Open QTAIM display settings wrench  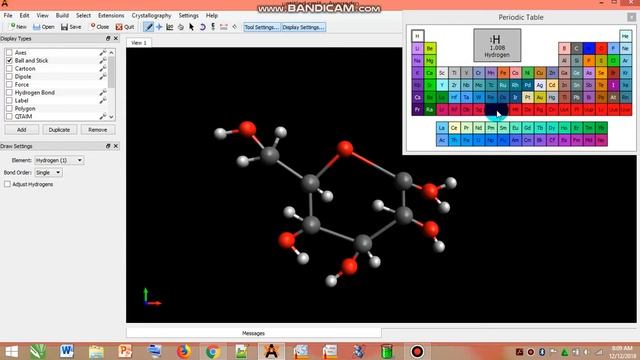click(103, 116)
